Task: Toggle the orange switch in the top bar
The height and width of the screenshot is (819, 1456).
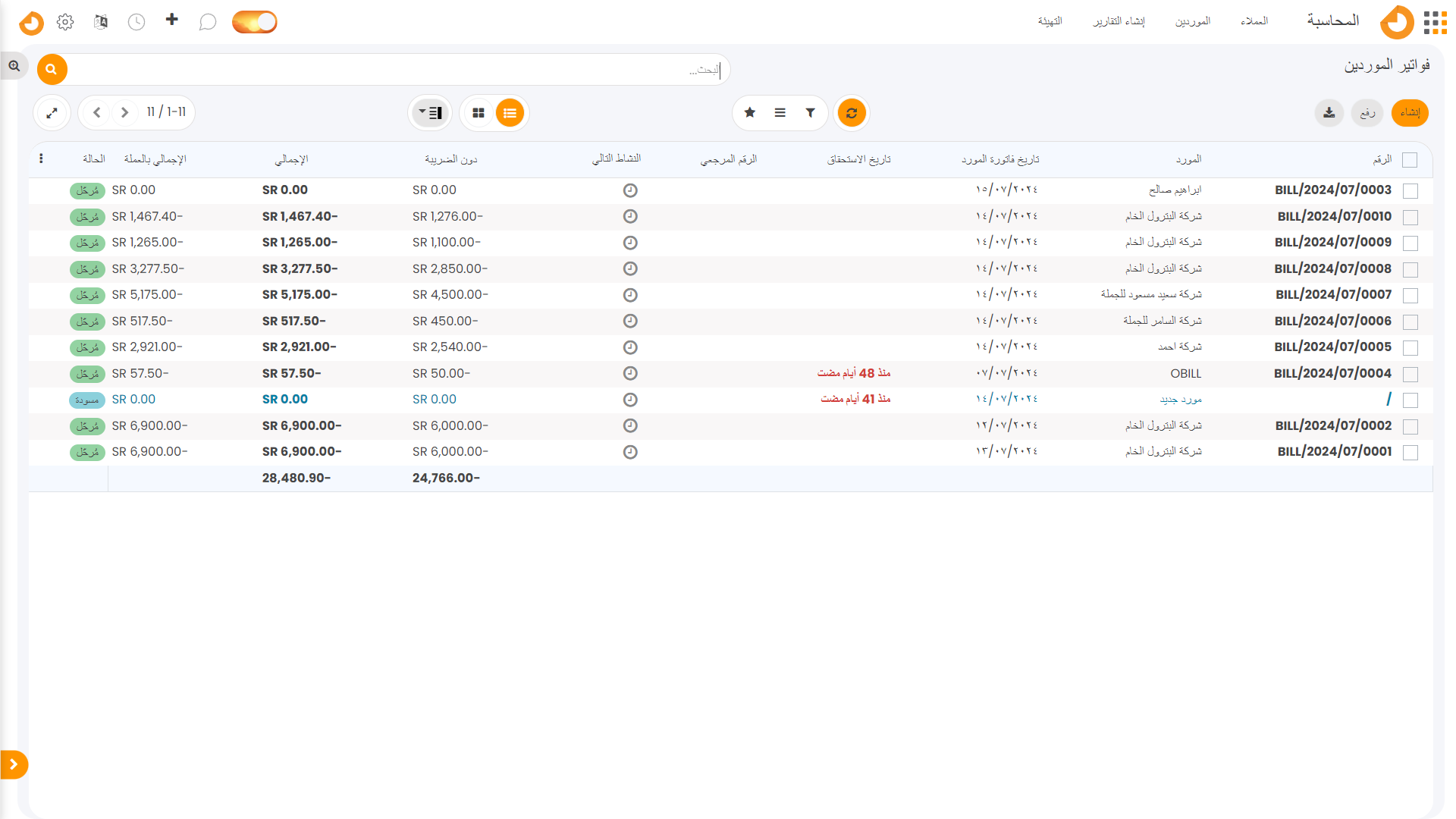Action: pos(255,22)
